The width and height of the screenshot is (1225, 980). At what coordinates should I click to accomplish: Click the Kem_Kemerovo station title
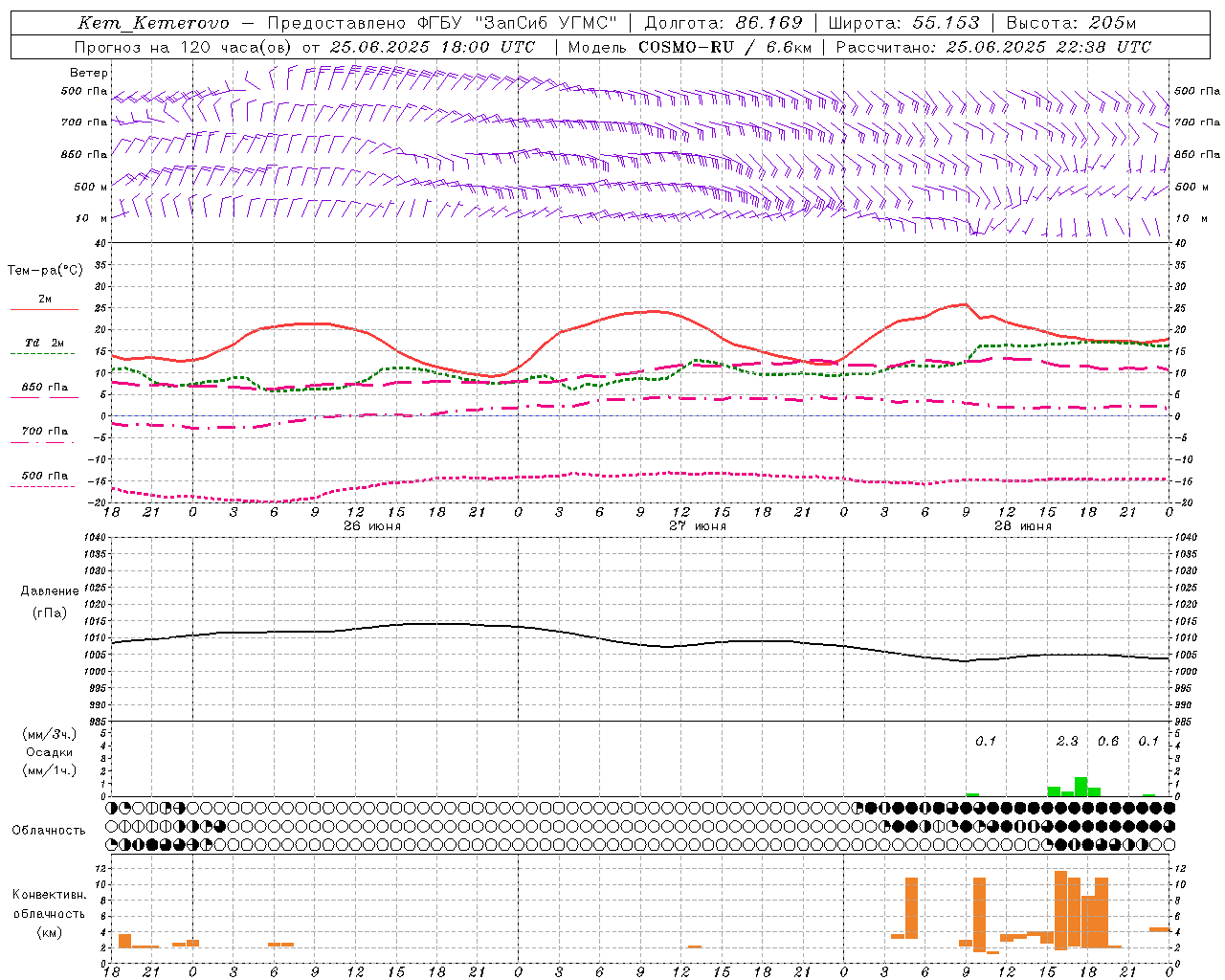153,23
